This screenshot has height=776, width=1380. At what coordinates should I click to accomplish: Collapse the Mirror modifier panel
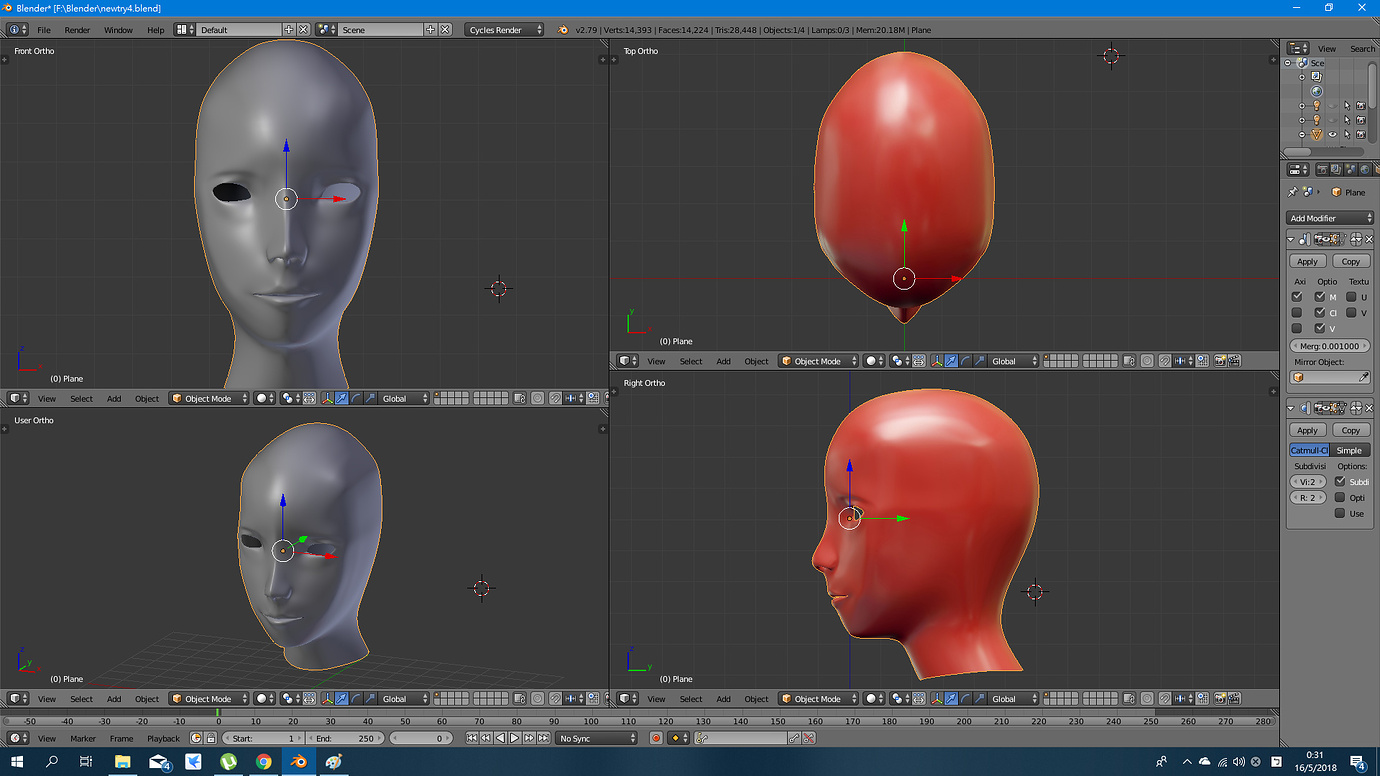[x=1291, y=239]
